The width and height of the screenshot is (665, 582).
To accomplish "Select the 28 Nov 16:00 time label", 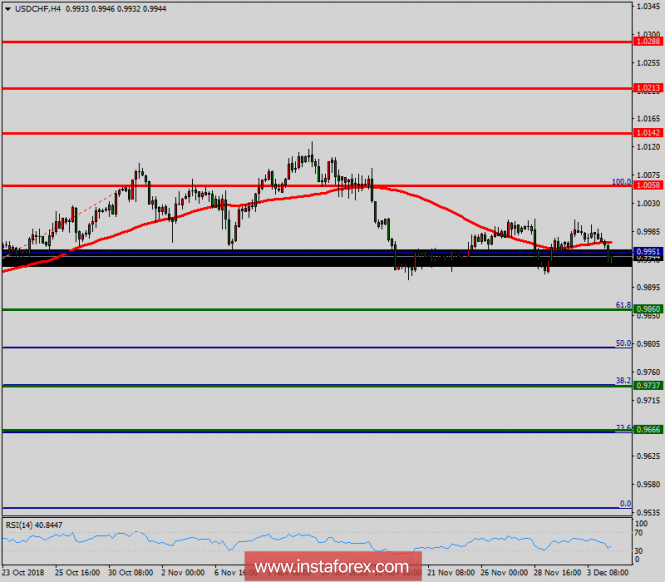I will [557, 573].
